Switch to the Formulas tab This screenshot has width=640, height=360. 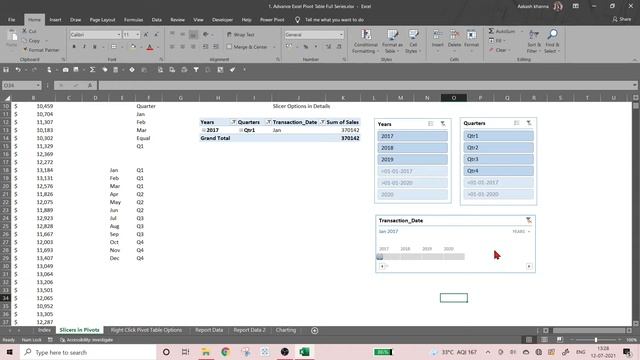pyautogui.click(x=133, y=20)
